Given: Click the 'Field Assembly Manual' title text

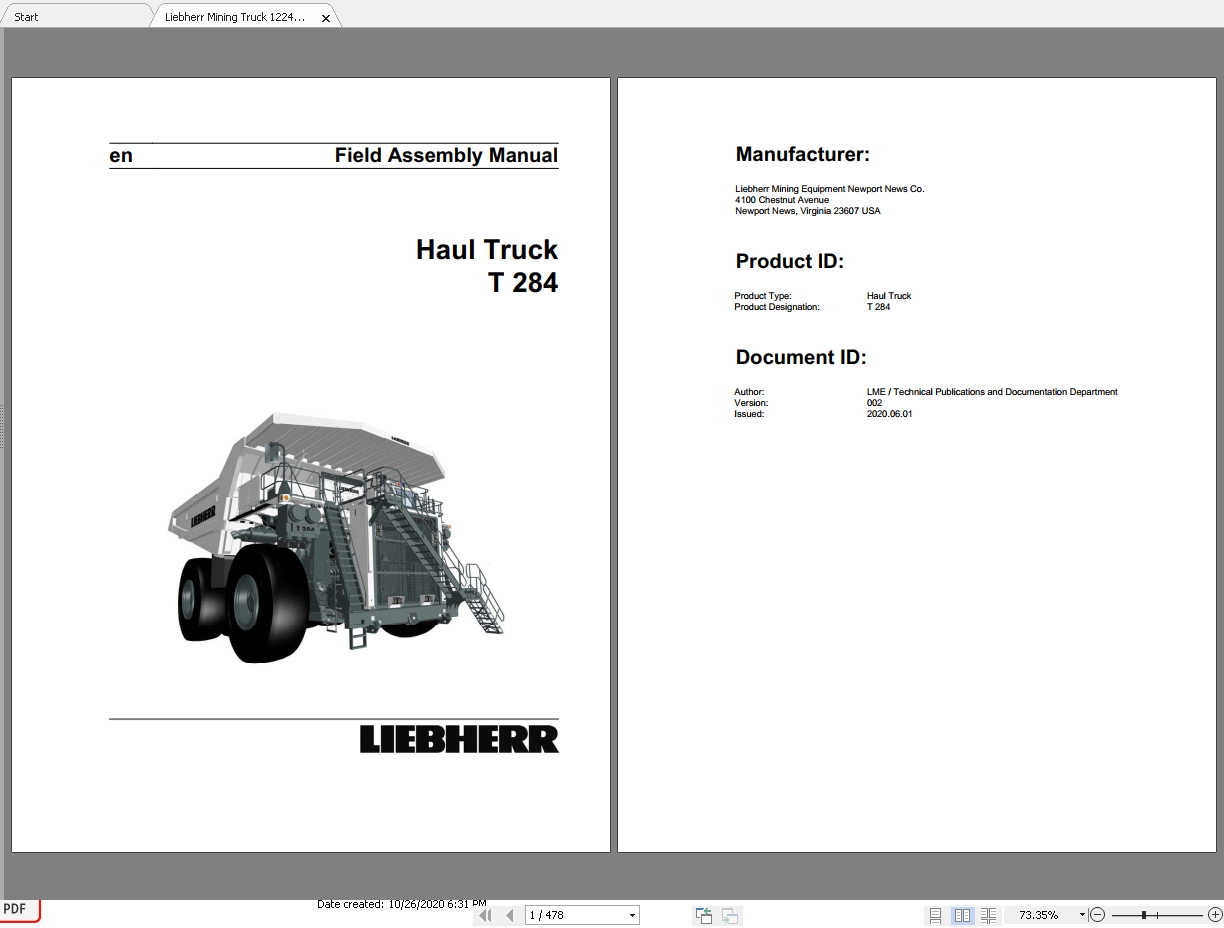Looking at the screenshot, I should tap(446, 155).
